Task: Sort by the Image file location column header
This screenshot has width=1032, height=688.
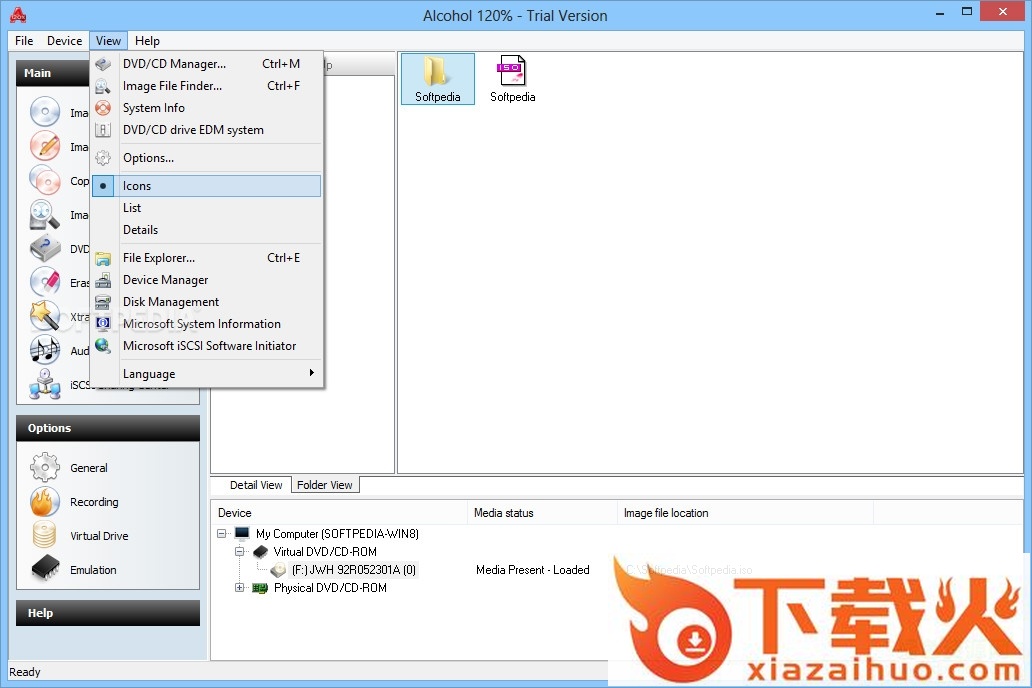Action: click(745, 513)
